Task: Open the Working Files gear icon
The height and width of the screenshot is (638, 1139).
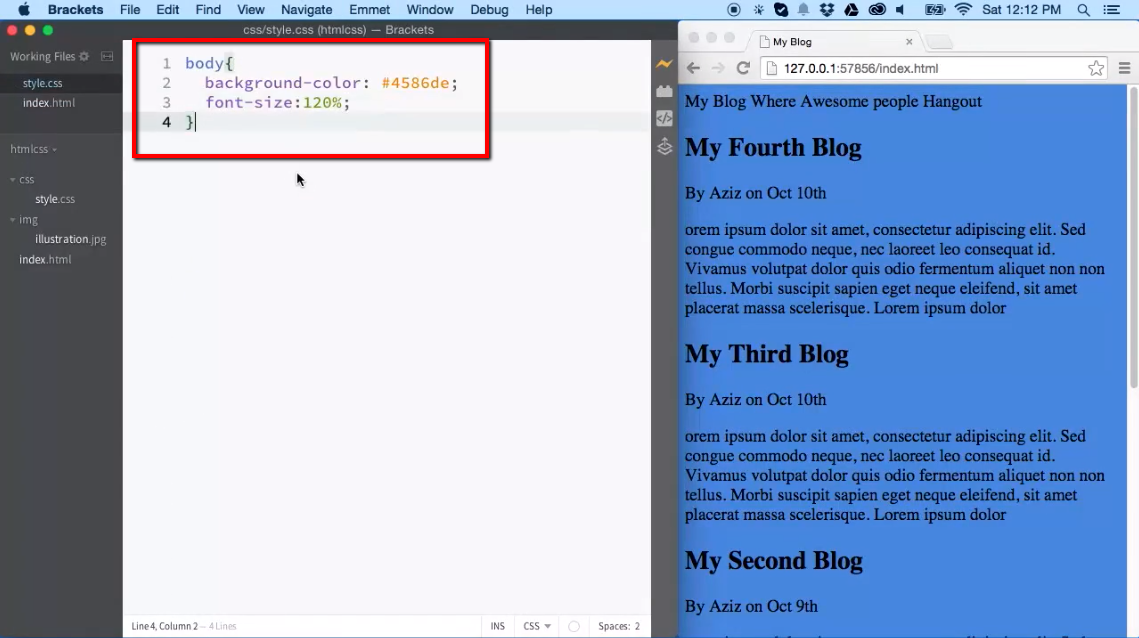Action: [x=86, y=56]
